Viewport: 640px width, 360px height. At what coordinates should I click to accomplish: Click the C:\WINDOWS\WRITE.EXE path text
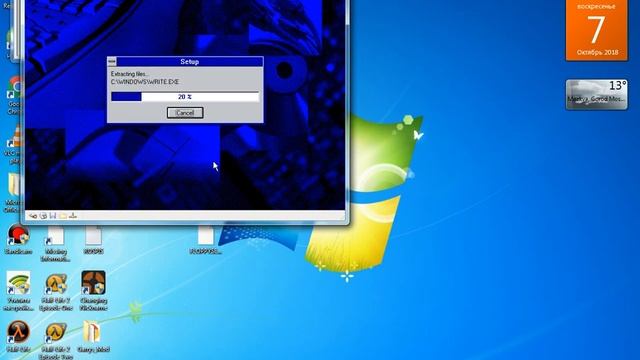point(145,82)
